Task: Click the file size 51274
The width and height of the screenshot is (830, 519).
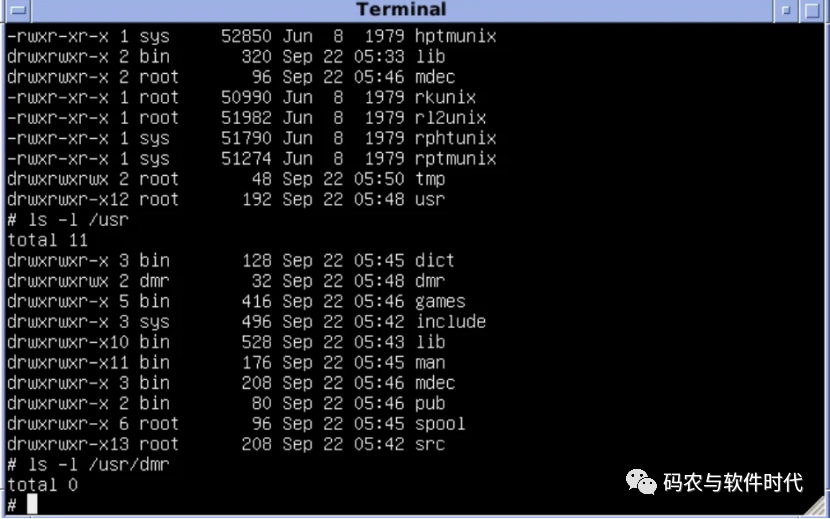Action: click(x=246, y=159)
